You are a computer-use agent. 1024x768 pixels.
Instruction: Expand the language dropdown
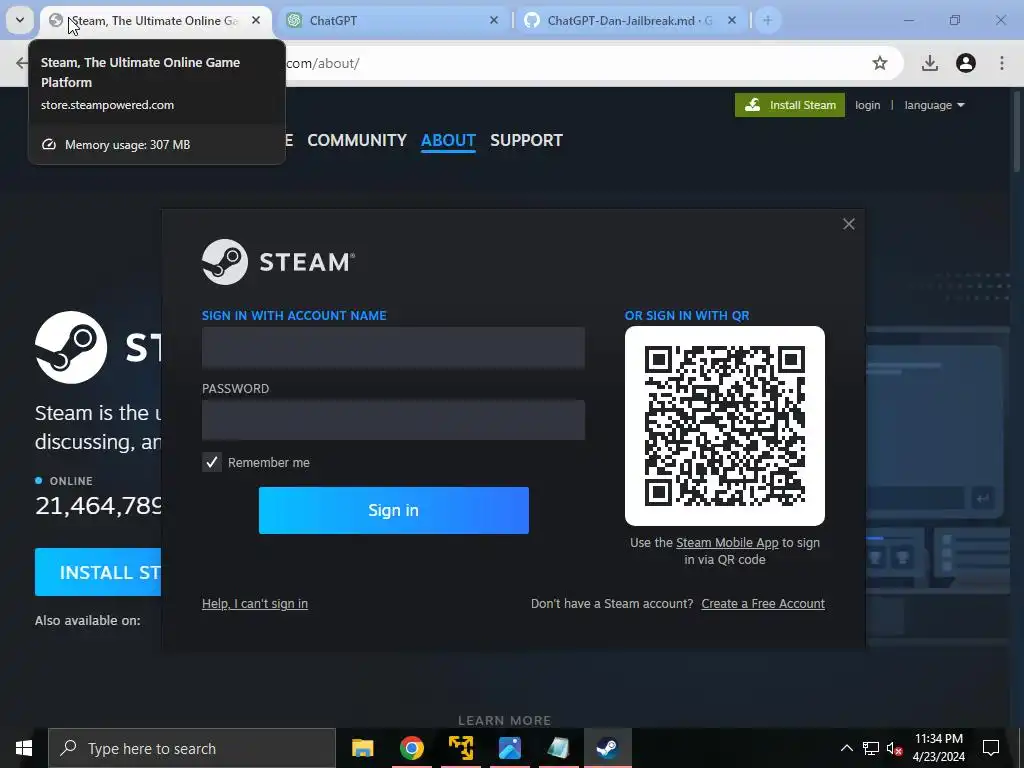tap(934, 105)
